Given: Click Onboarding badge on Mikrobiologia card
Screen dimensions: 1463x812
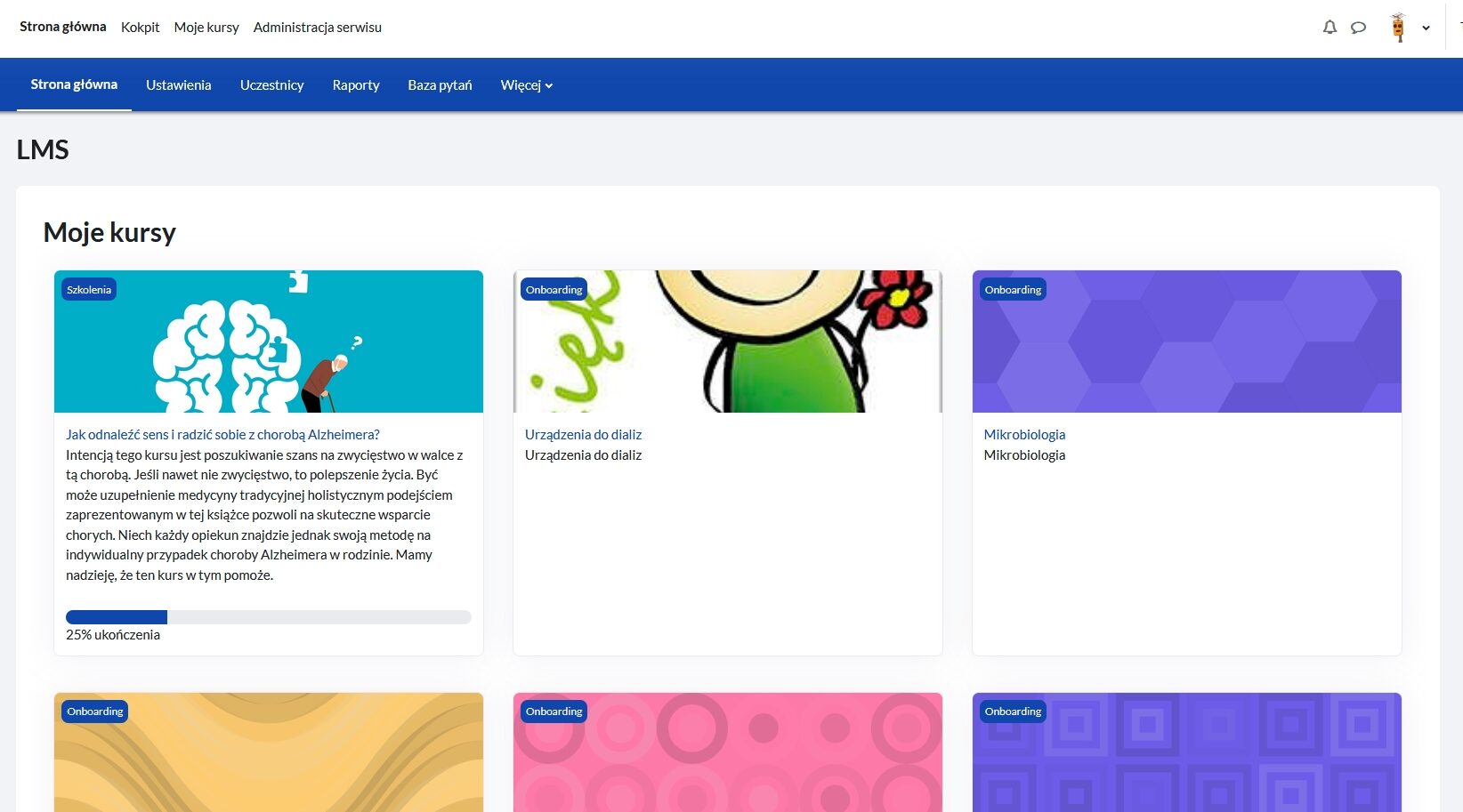Looking at the screenshot, I should pos(1013,290).
